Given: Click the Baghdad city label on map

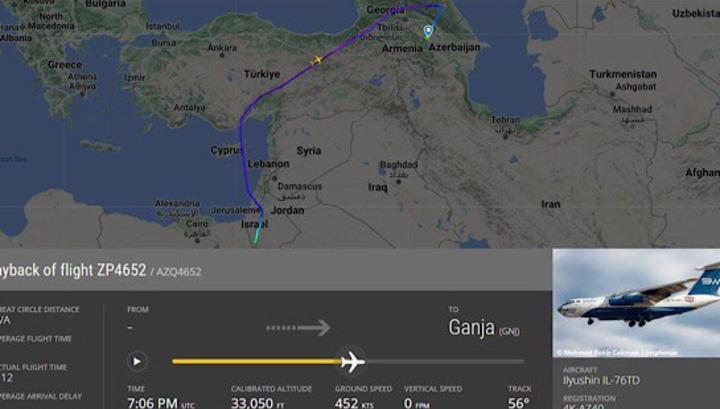Looking at the screenshot, I should [399, 165].
